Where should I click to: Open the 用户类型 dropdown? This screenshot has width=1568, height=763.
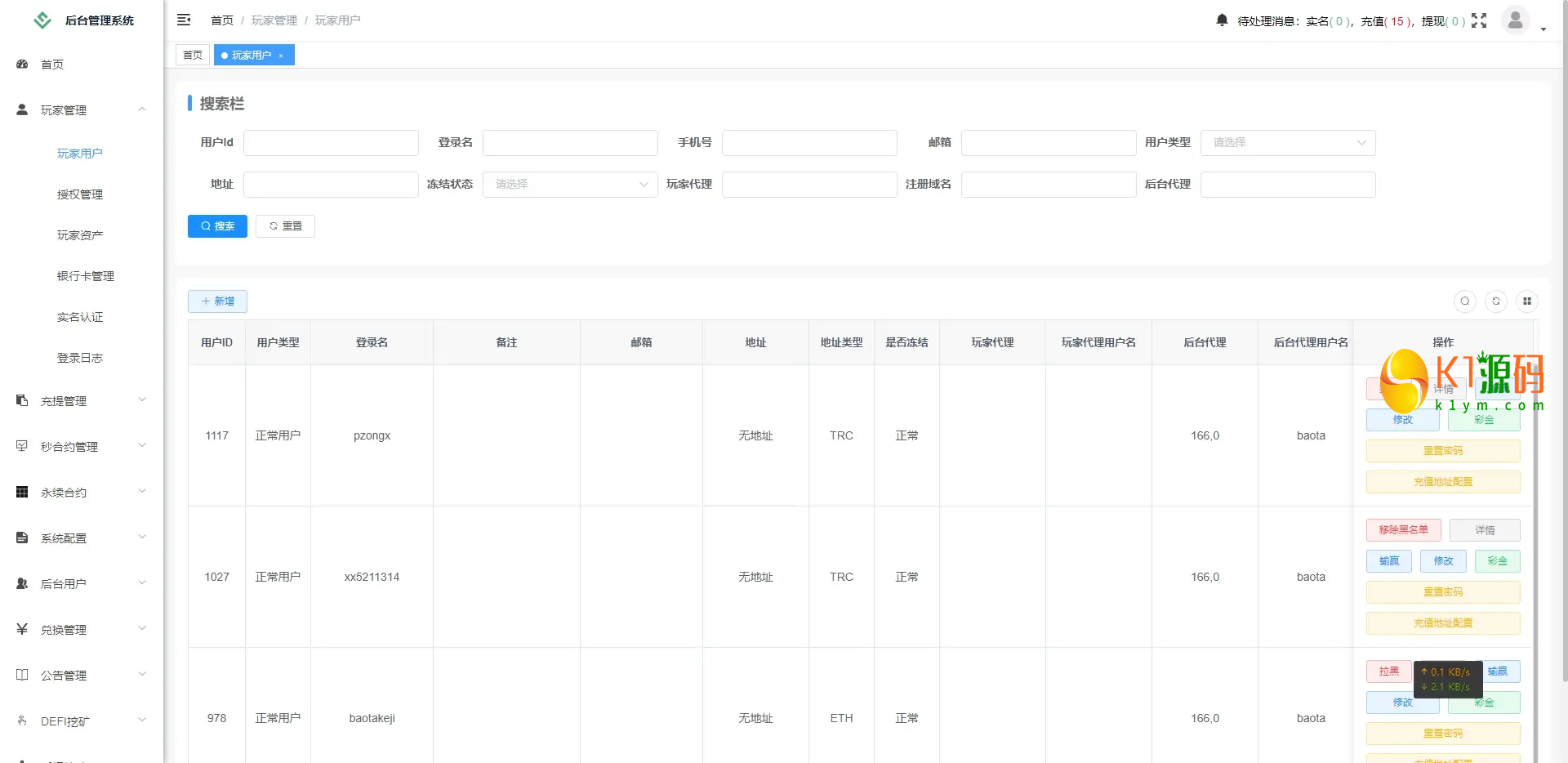coord(1288,143)
